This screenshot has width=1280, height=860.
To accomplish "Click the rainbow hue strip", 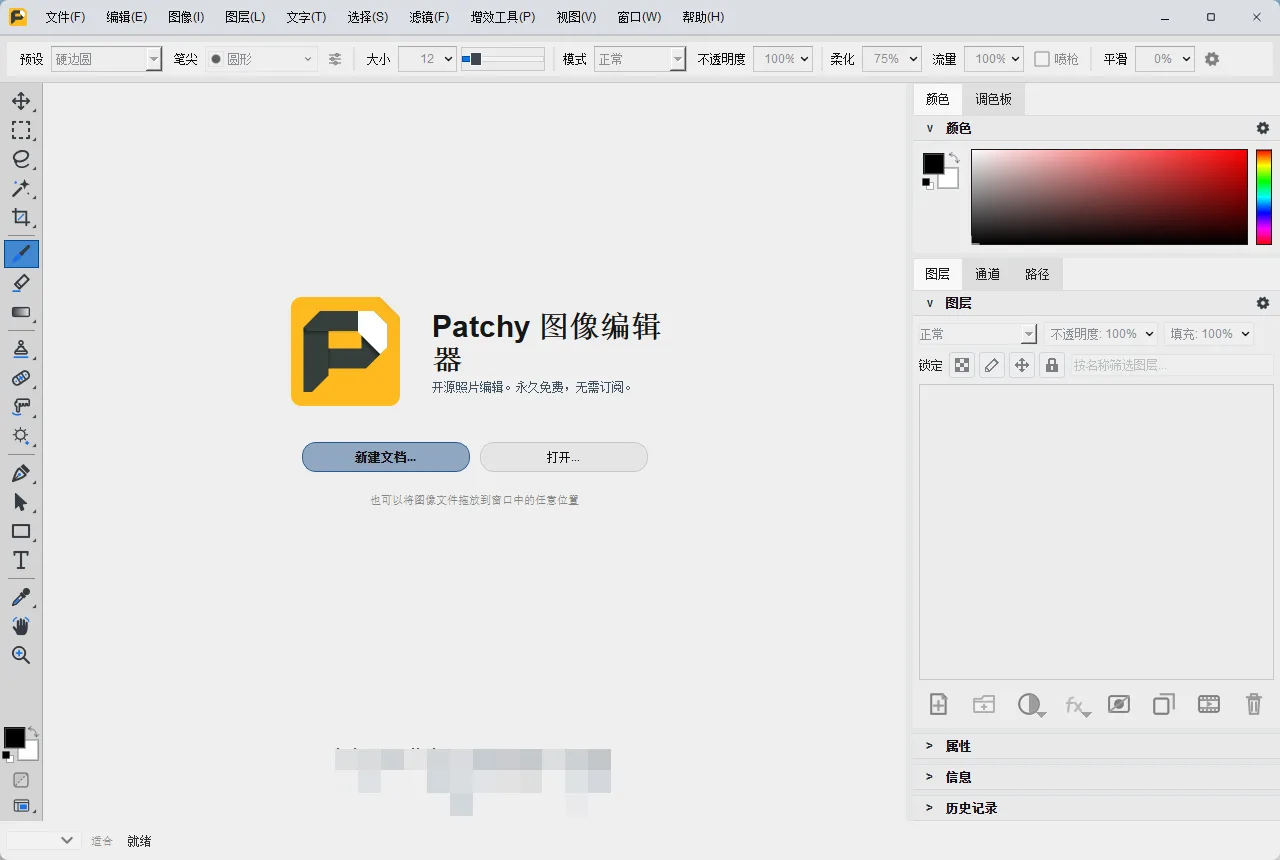I will (1264, 197).
